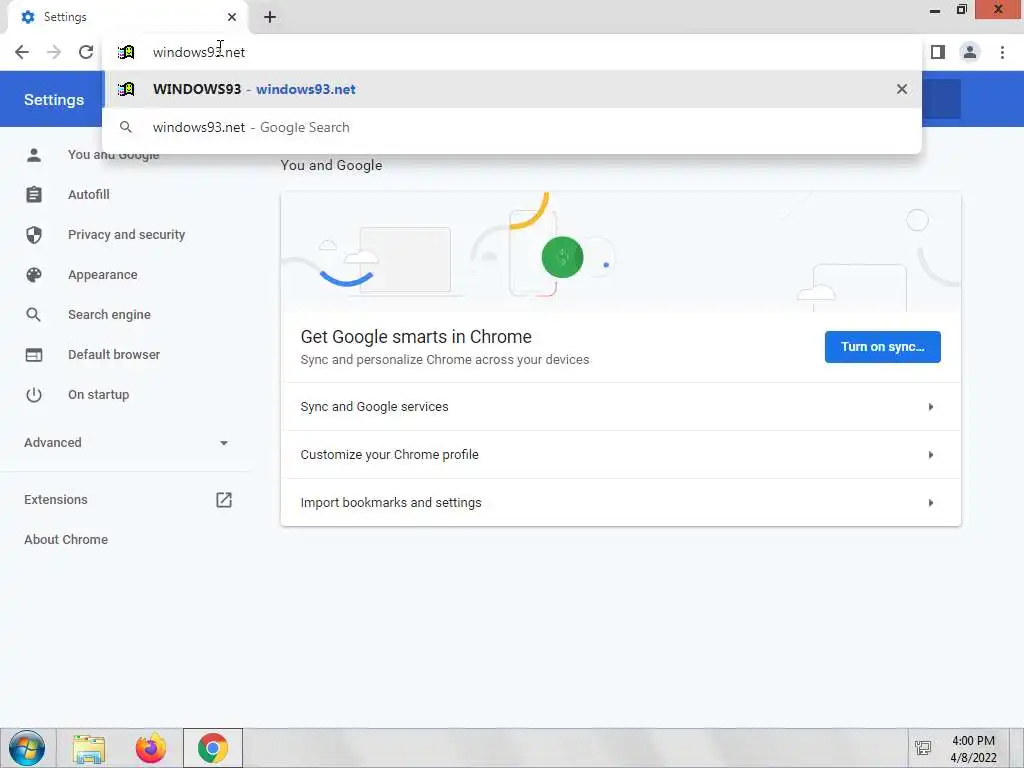Click the On startup power icon
1024x768 pixels.
[34, 394]
